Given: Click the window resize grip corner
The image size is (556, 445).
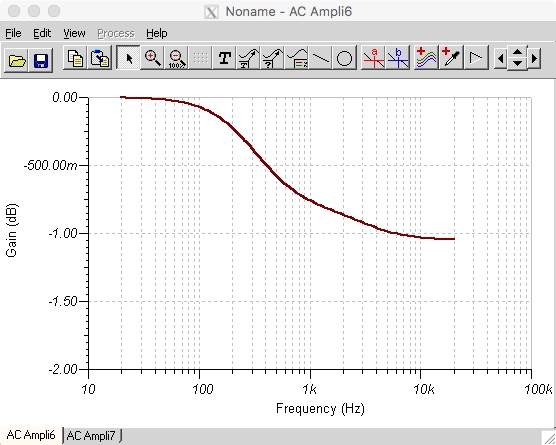Looking at the screenshot, I should pos(549,438).
